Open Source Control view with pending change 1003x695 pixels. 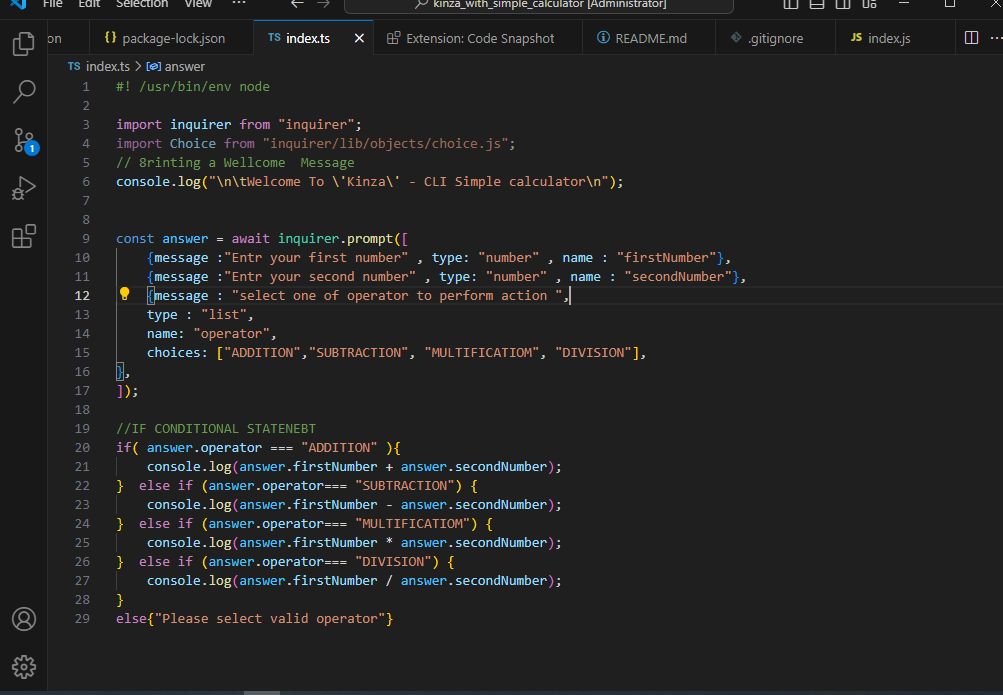click(x=24, y=140)
